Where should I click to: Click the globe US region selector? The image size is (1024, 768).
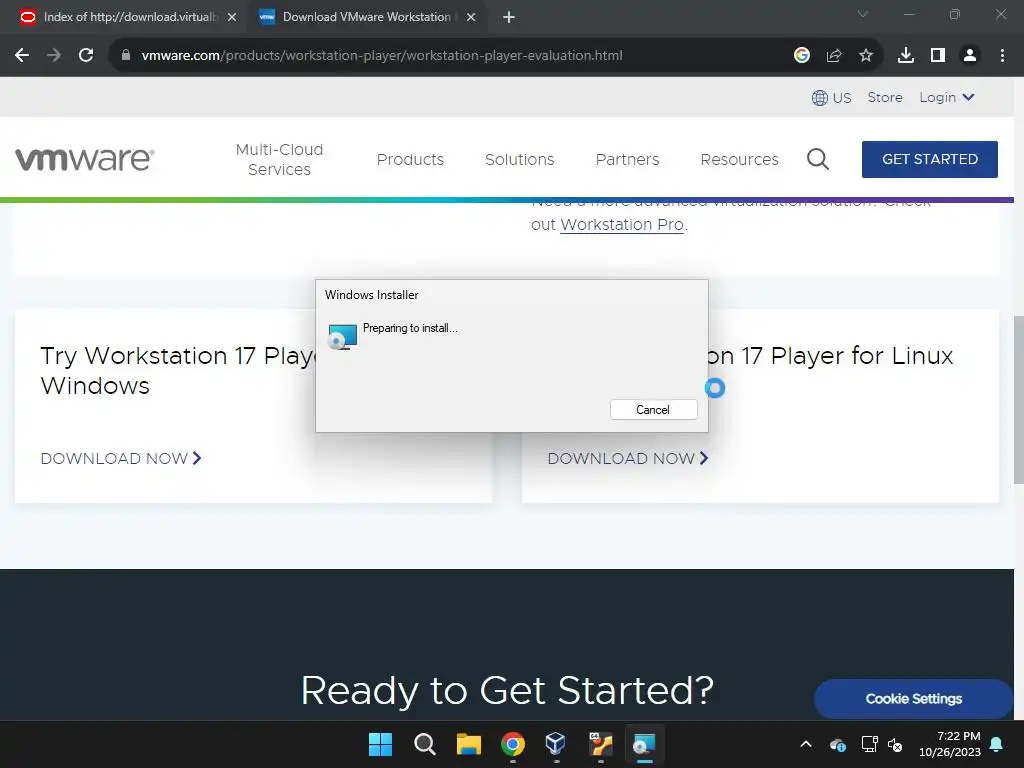click(x=831, y=98)
